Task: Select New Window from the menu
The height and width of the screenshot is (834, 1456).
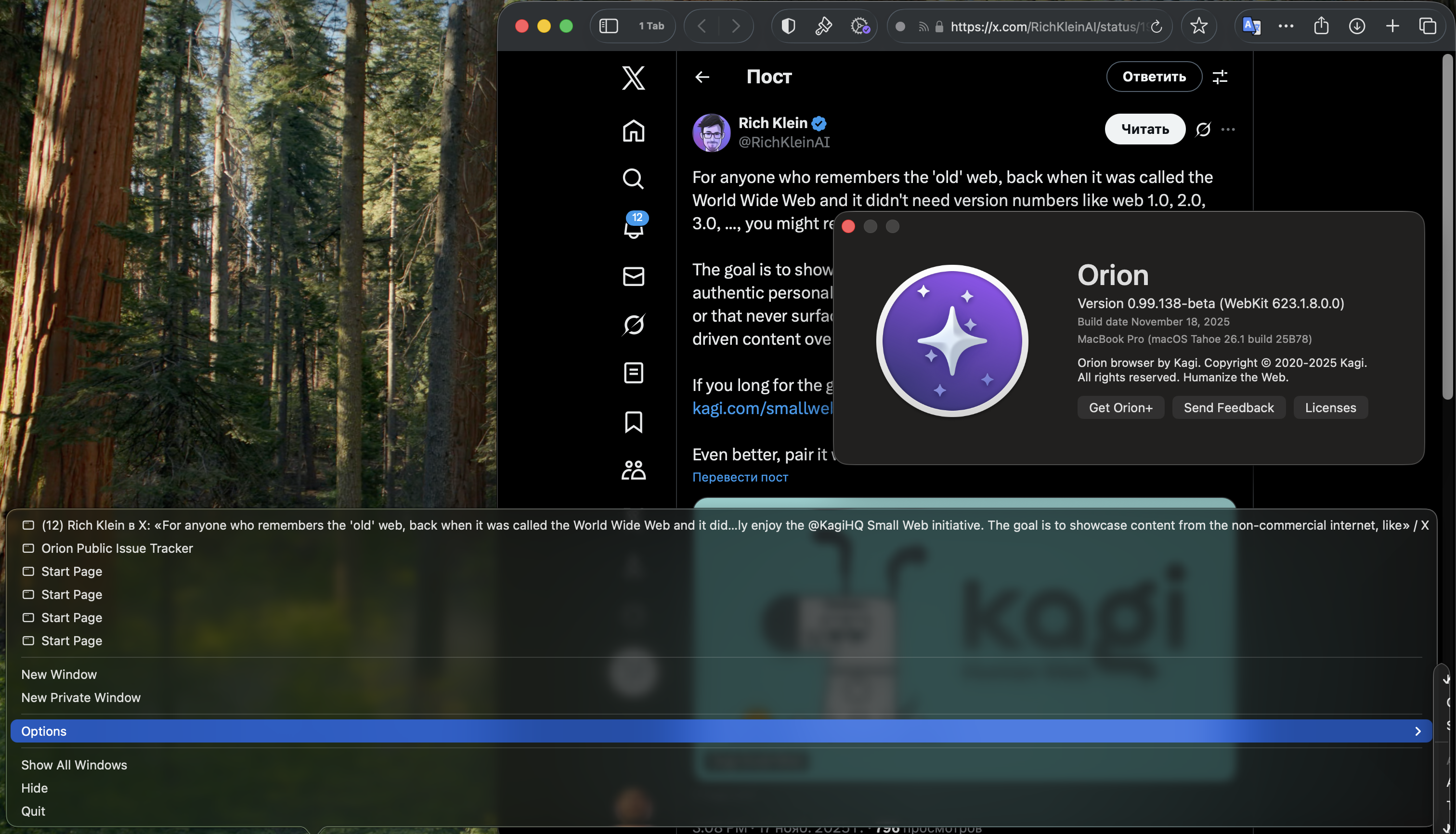Action: click(59, 674)
